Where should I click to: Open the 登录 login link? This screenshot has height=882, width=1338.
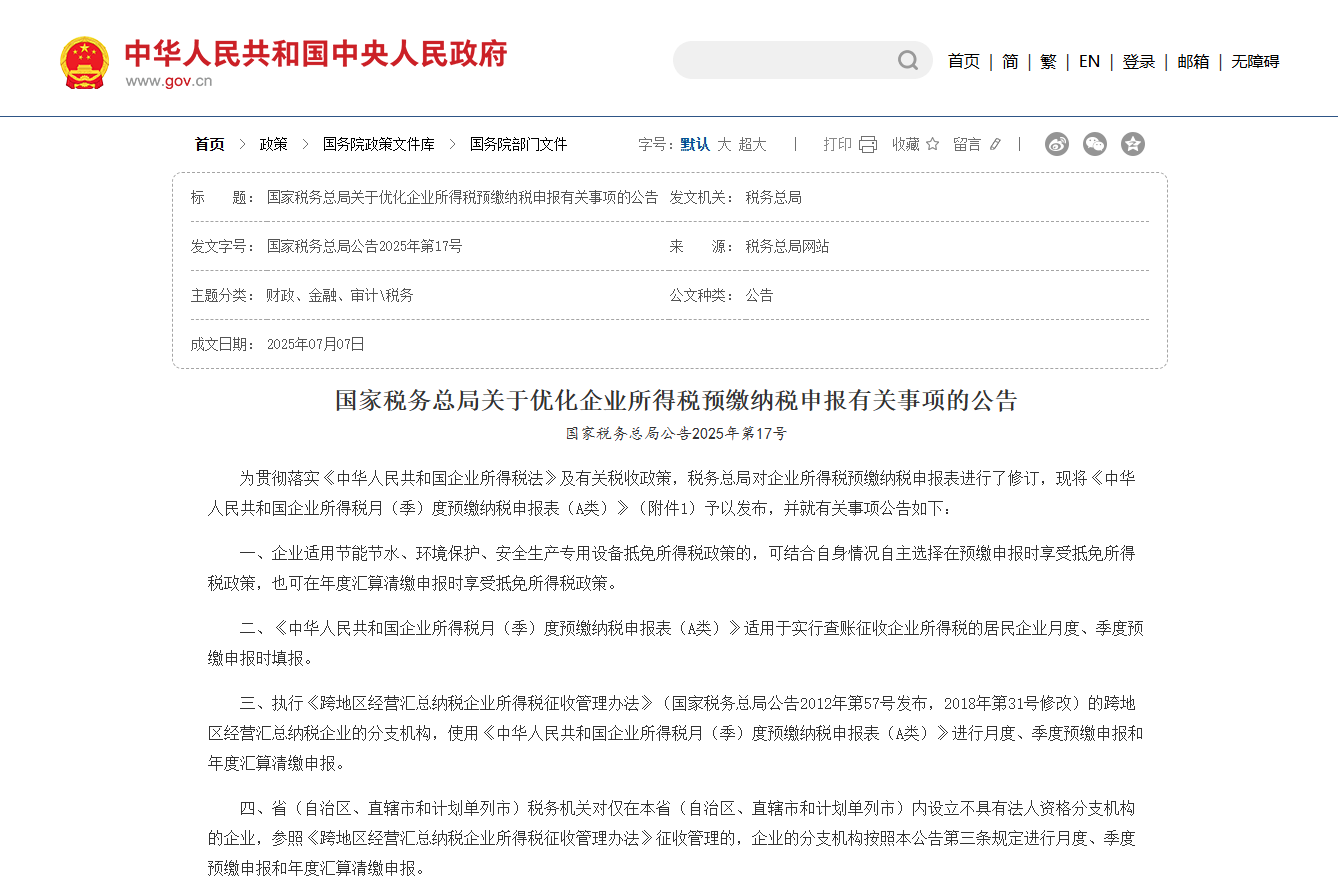[1139, 62]
